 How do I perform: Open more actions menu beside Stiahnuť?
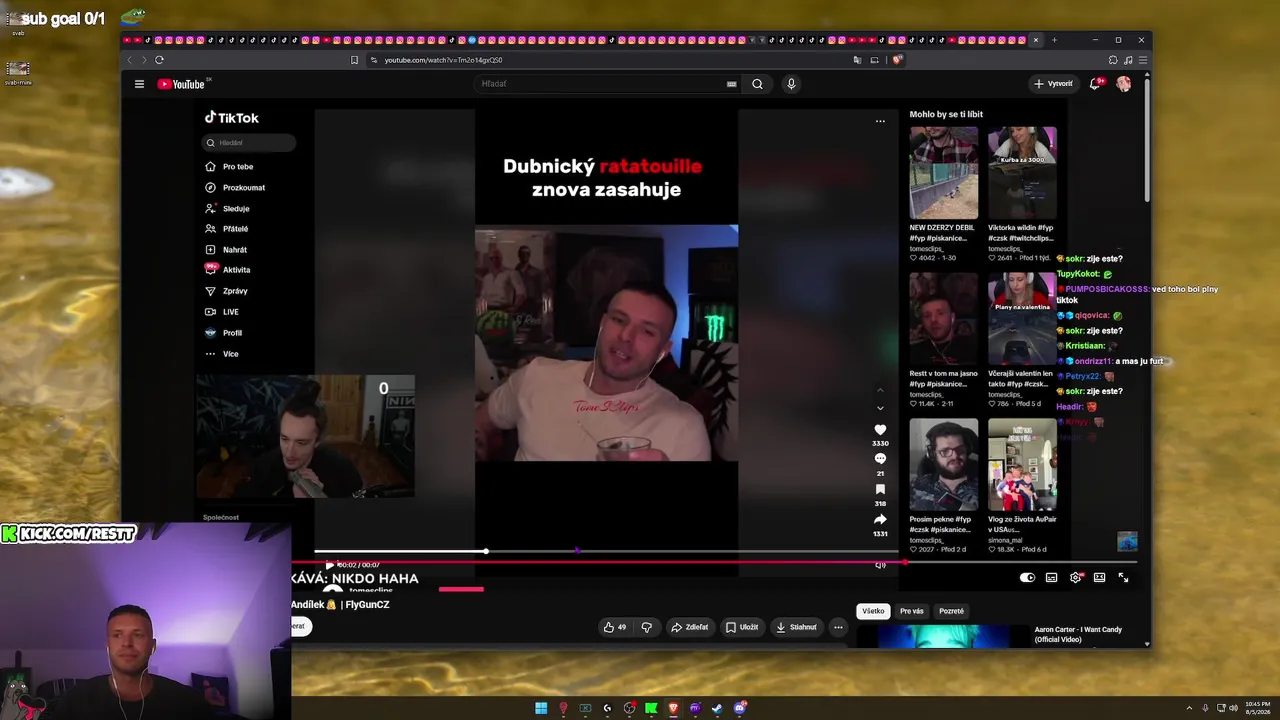point(838,627)
